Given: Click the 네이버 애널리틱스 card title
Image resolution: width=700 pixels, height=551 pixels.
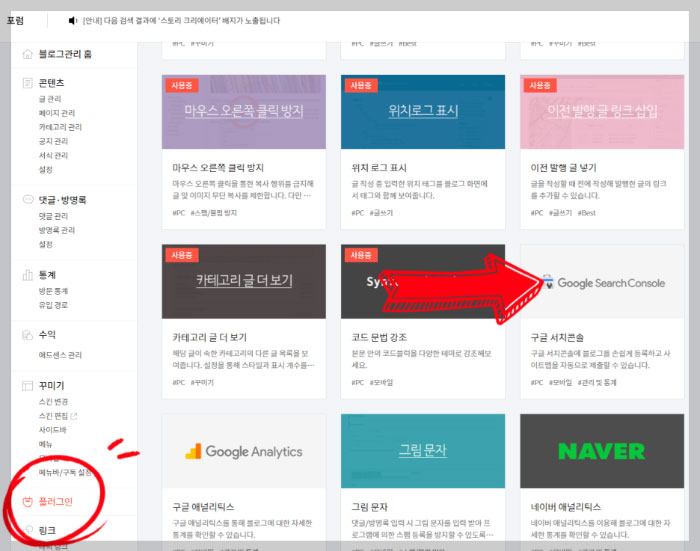Looking at the screenshot, I should coord(566,507).
